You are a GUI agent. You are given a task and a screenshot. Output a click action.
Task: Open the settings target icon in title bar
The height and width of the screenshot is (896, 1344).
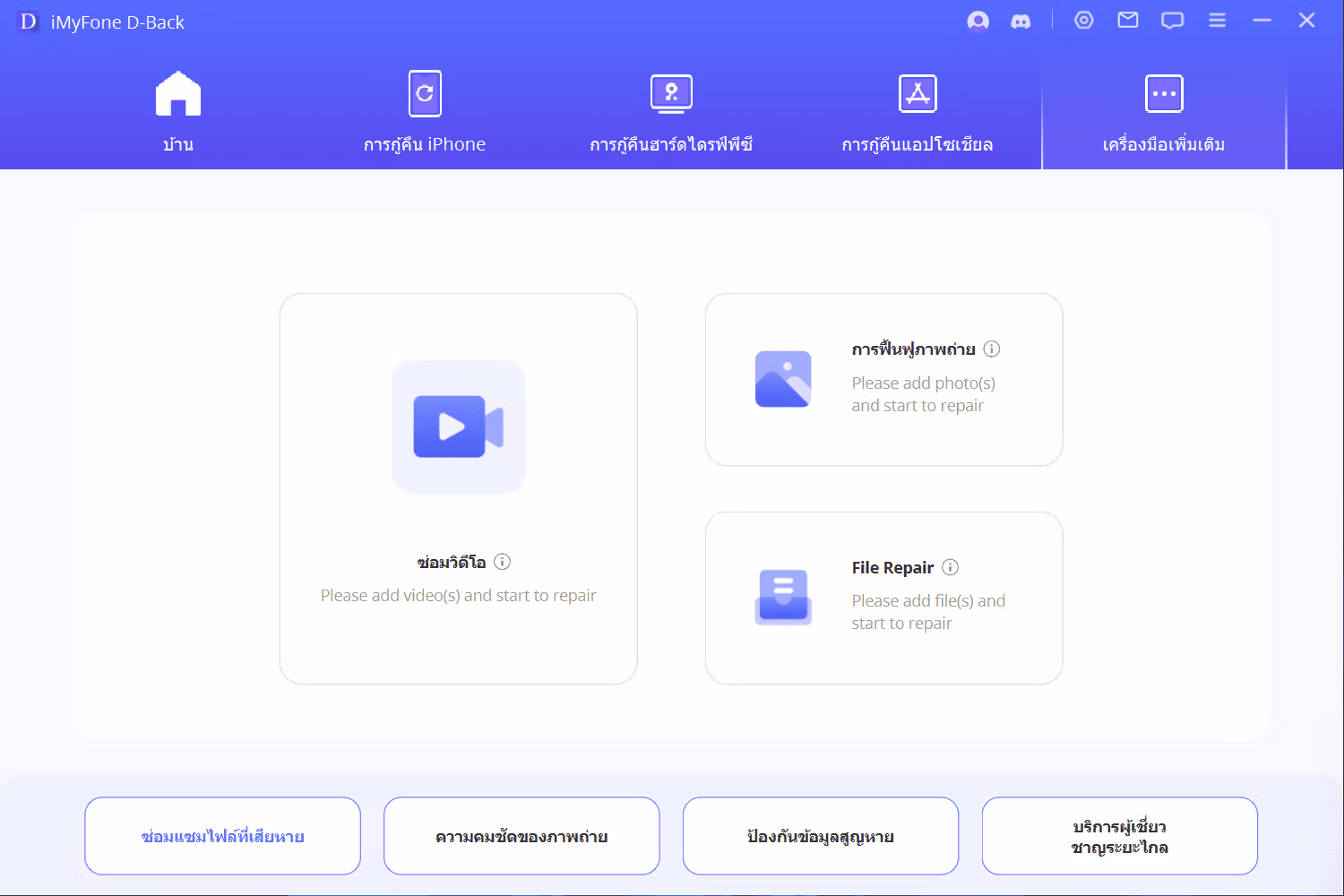tap(1084, 20)
